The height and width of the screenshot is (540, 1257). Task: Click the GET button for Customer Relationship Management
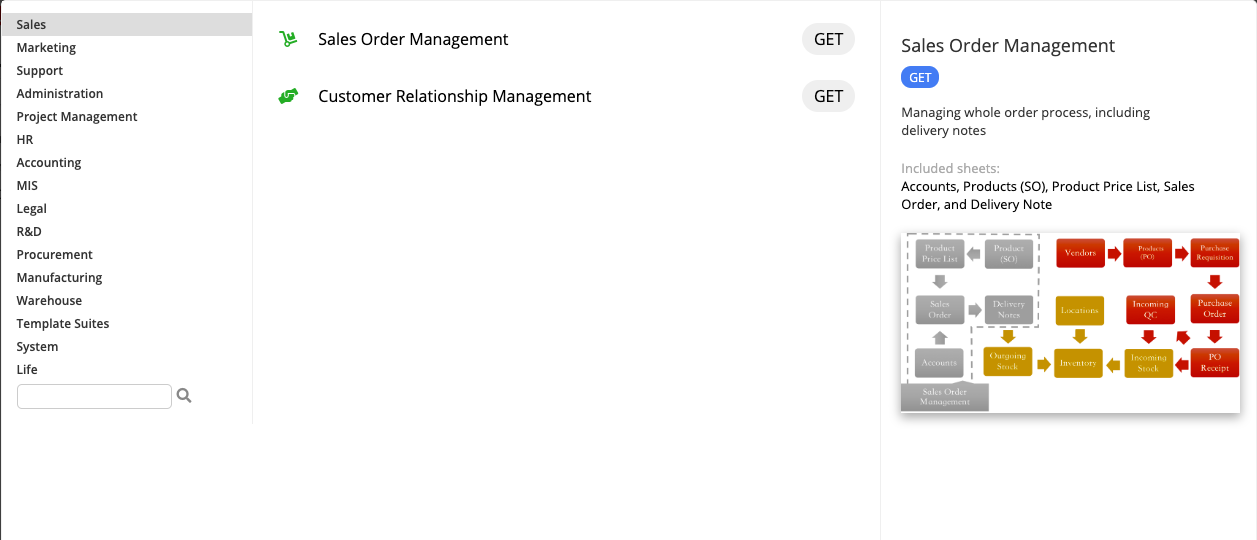(828, 97)
